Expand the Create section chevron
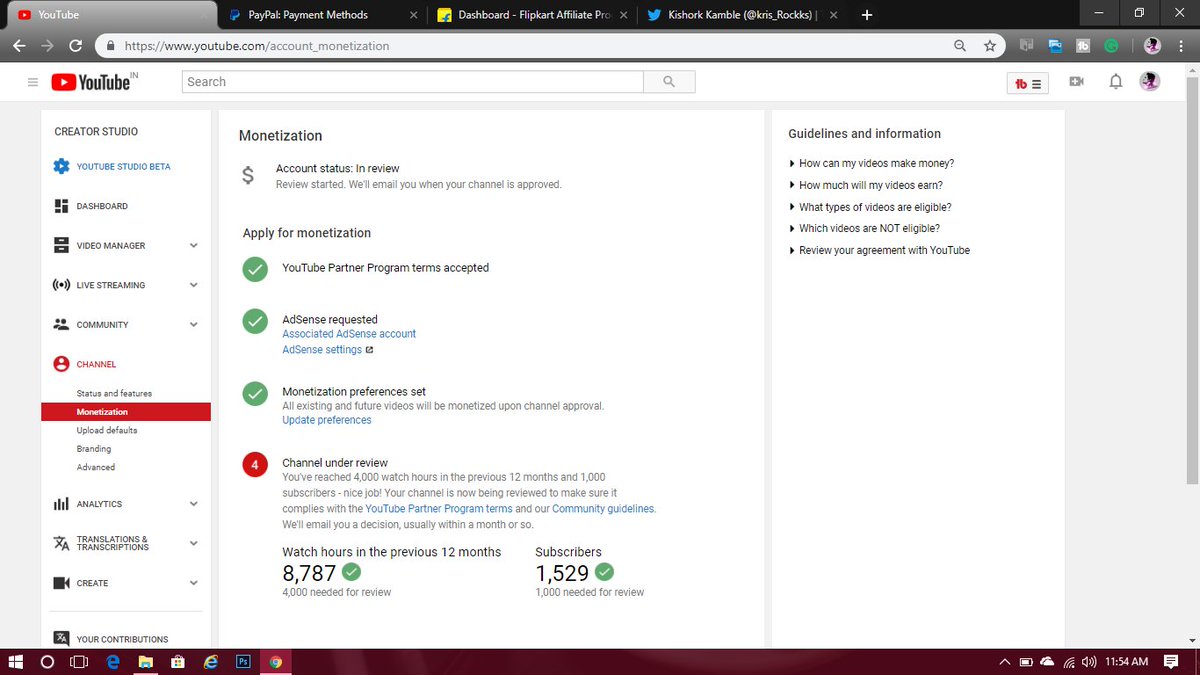Viewport: 1200px width, 675px height. pos(193,583)
